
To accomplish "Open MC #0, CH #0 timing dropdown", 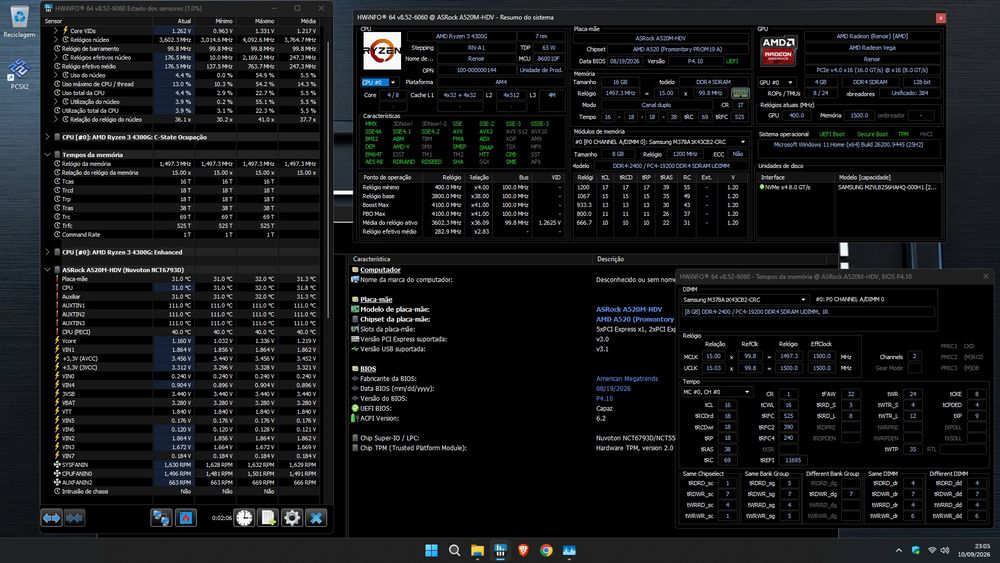I will 717,391.
